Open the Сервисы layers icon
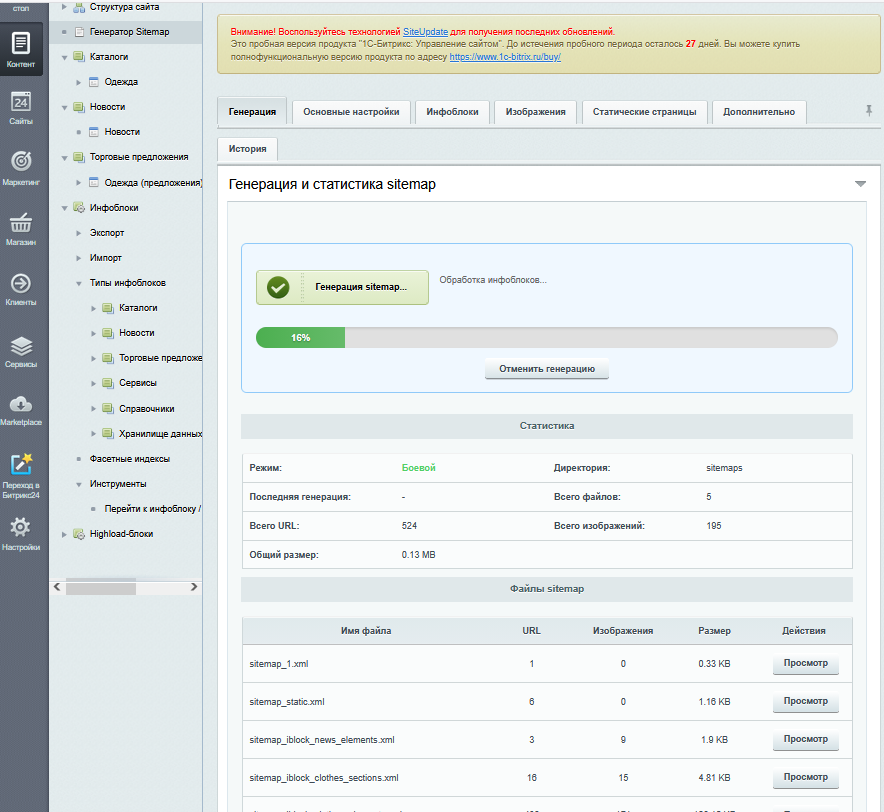The image size is (884, 812). (21, 349)
